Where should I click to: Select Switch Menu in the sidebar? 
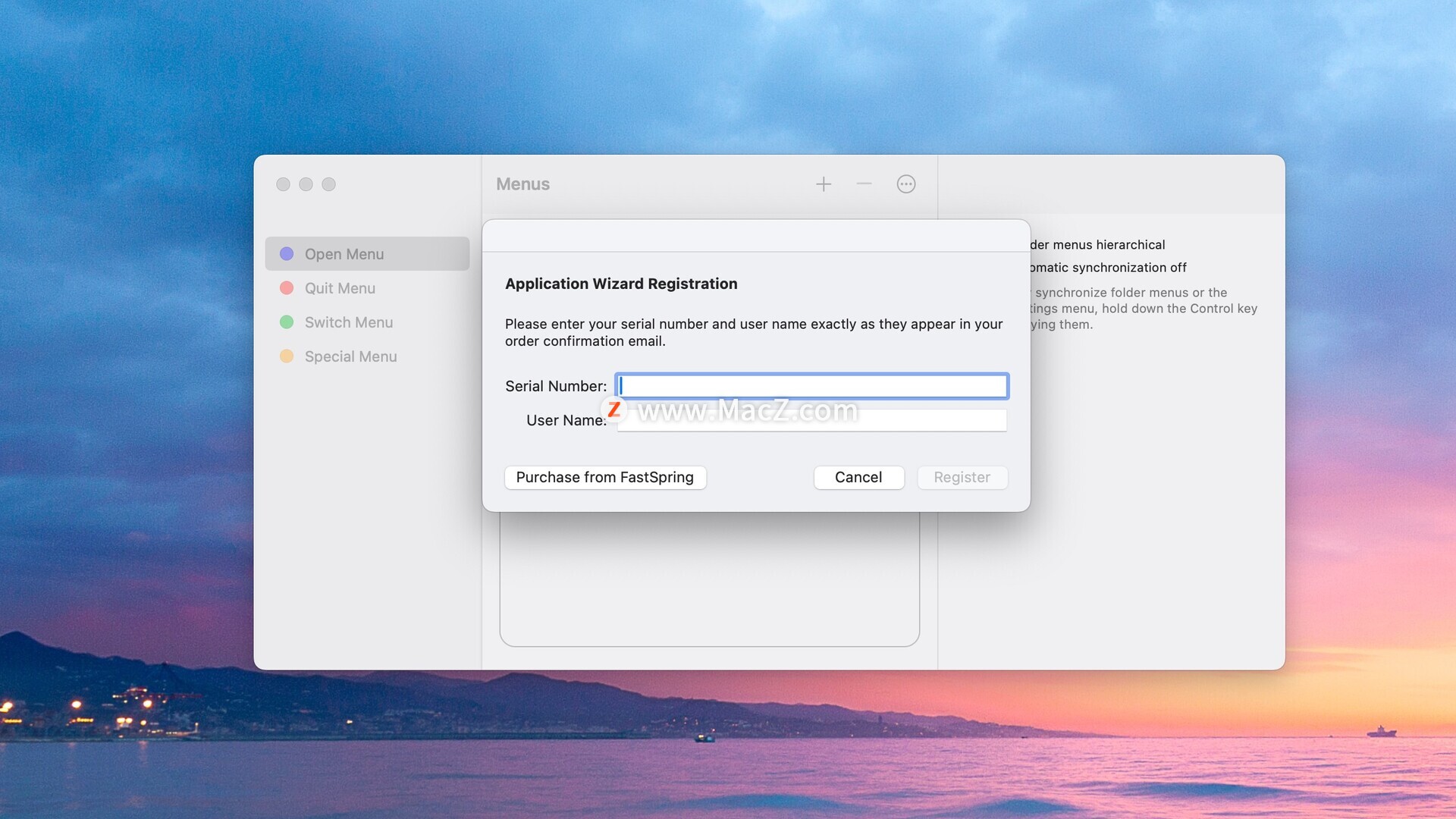point(349,322)
